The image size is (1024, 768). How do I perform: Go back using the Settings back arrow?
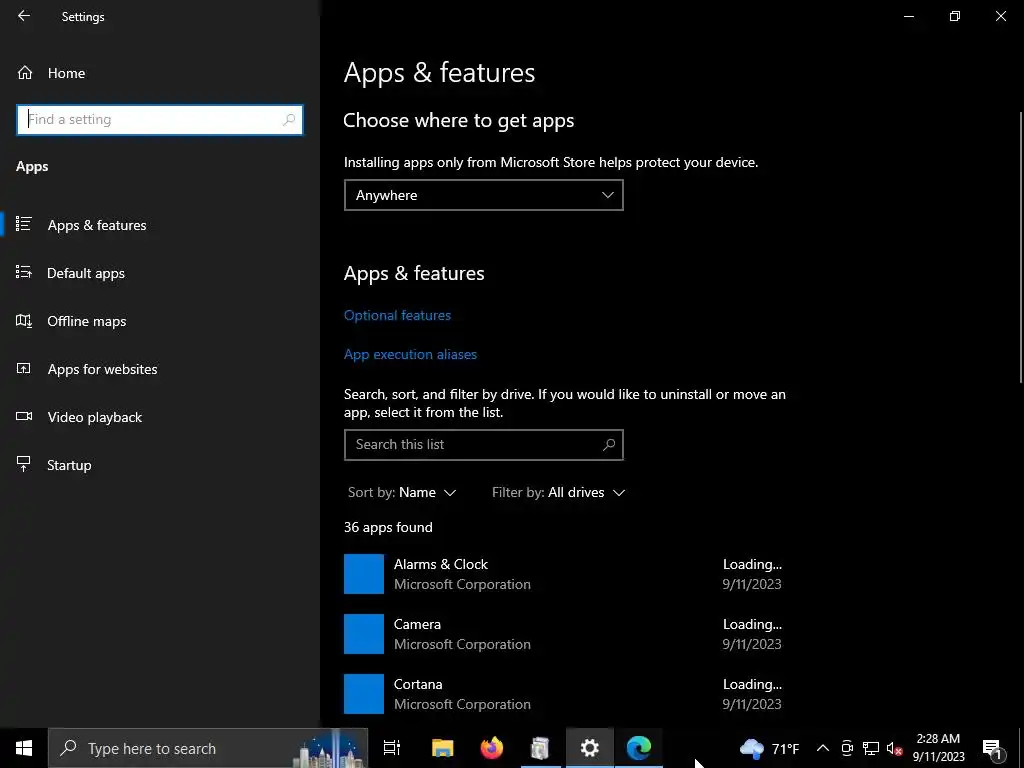point(24,16)
